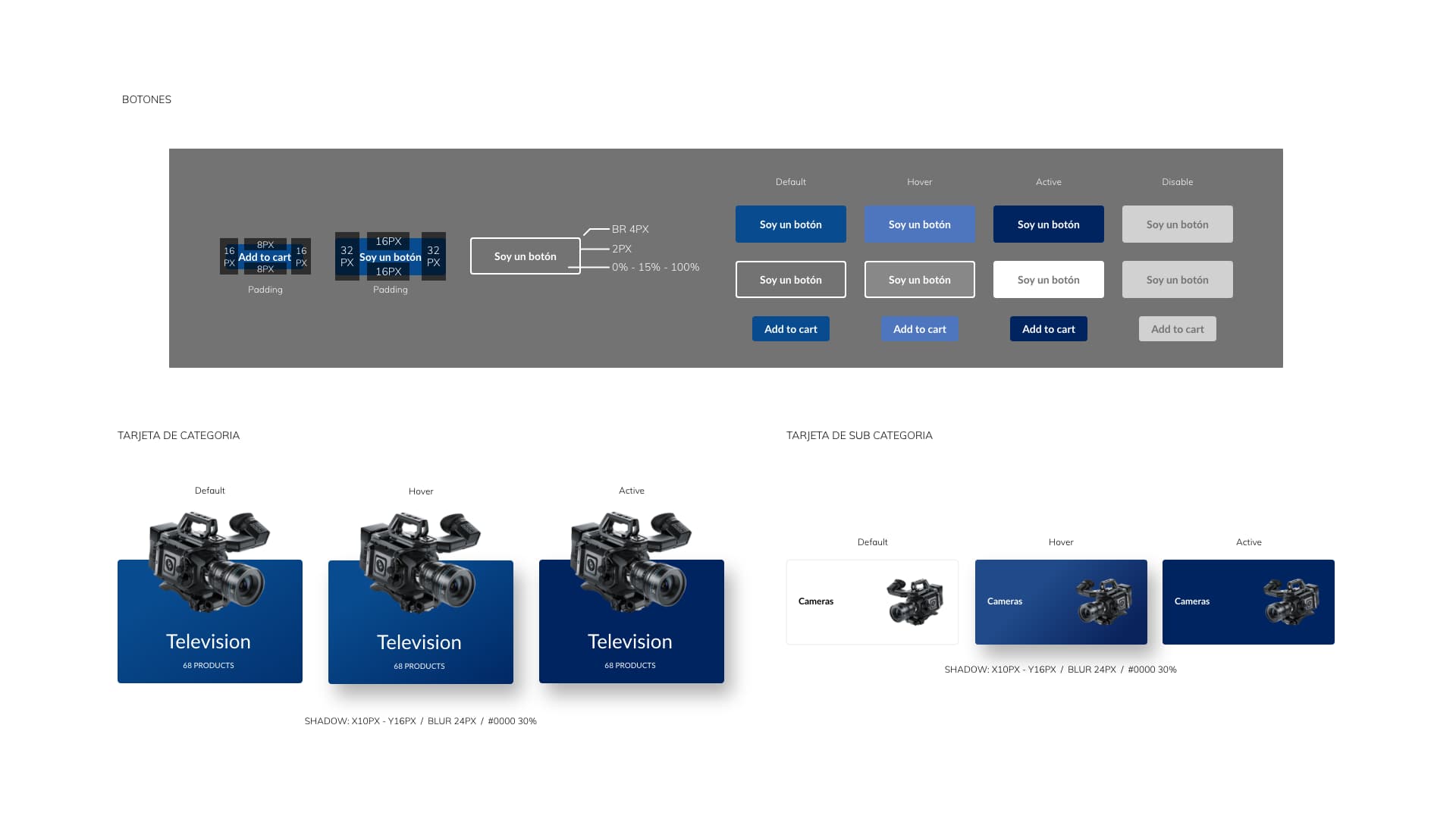This screenshot has height=819, width=1456.
Task: Click the Default Television category card
Action: (x=210, y=621)
